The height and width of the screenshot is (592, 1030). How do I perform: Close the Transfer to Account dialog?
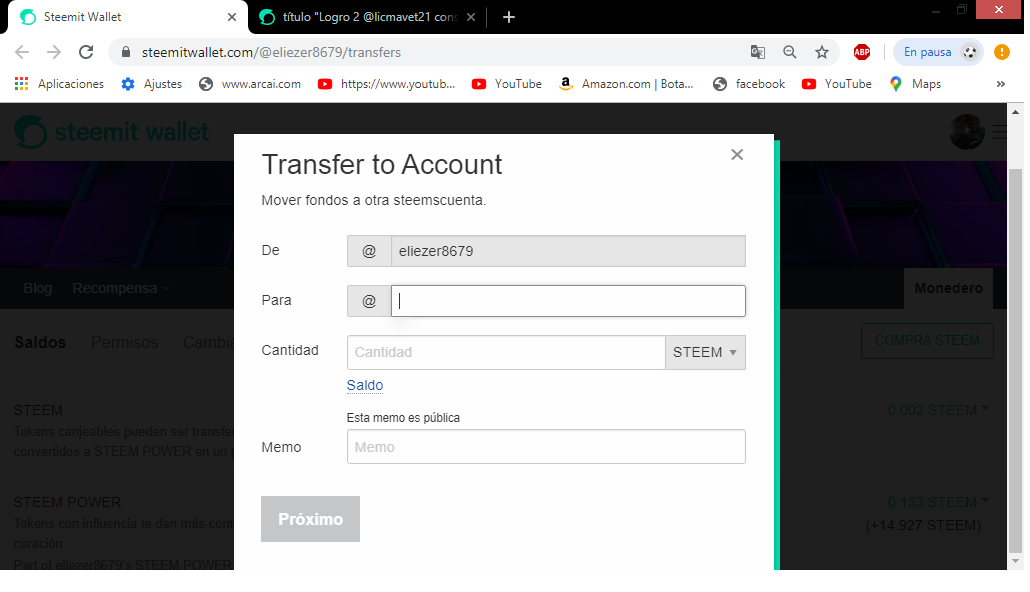tap(737, 154)
